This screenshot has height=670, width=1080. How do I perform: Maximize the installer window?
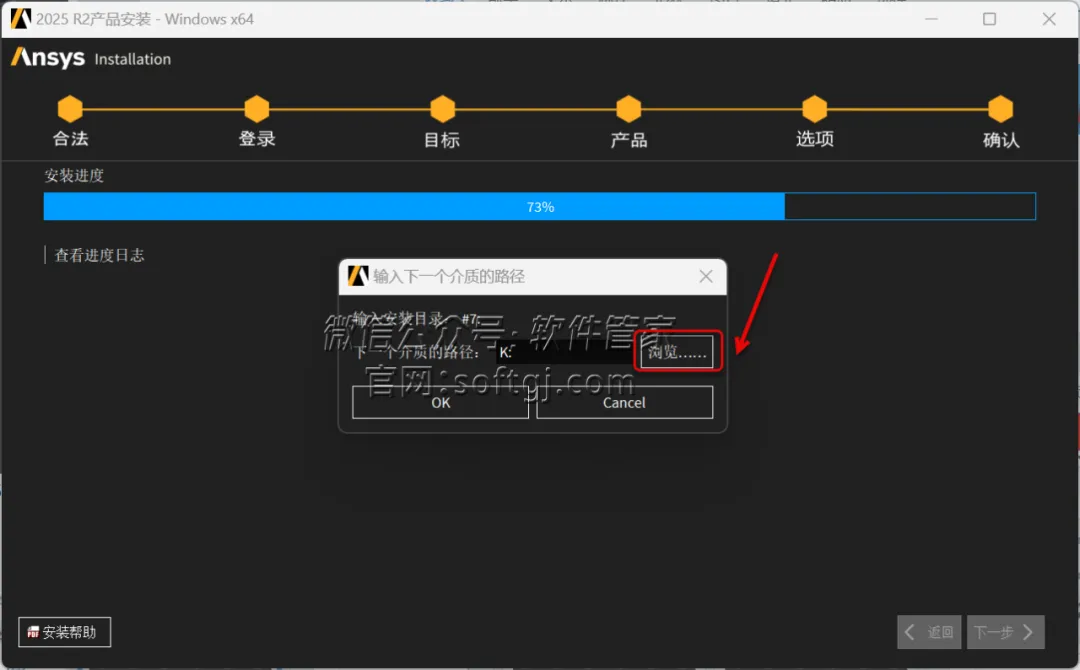pyautogui.click(x=989, y=19)
